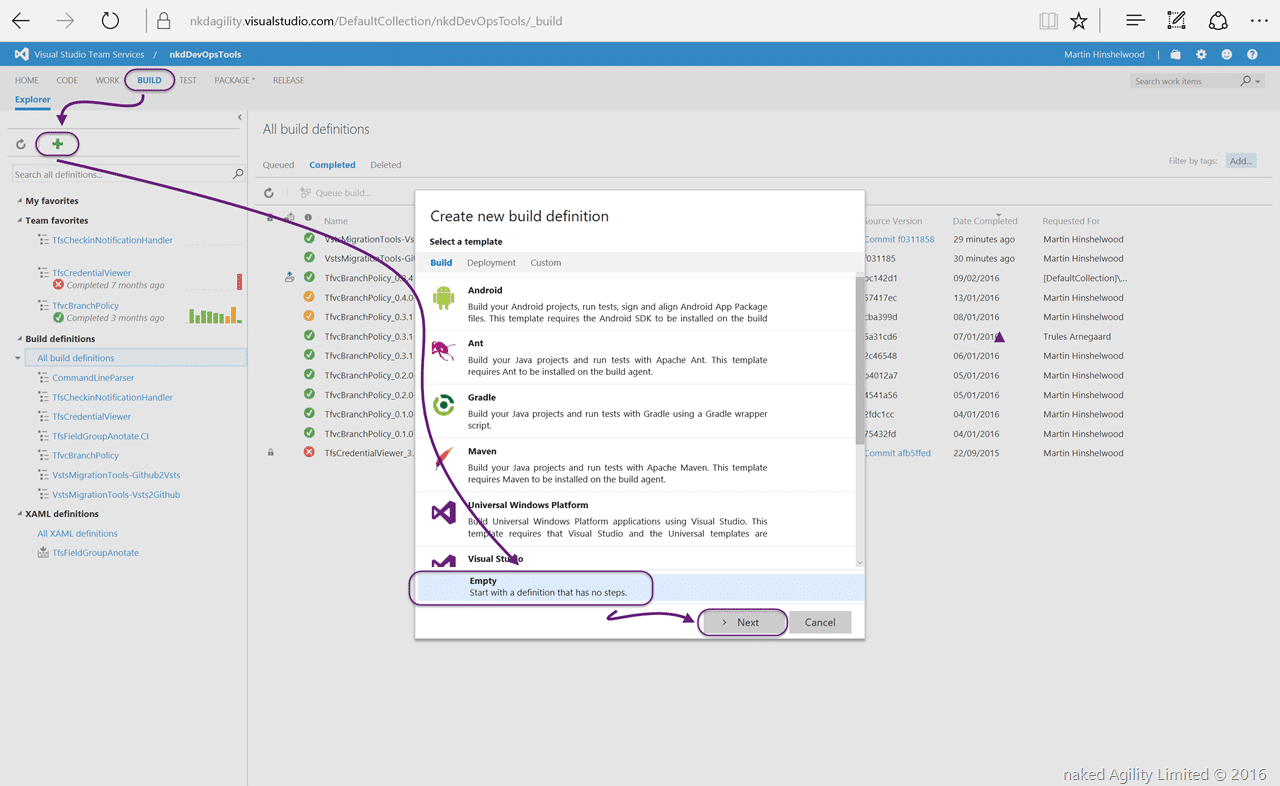Collapse the My favorites section
The width and height of the screenshot is (1280, 786).
19,201
